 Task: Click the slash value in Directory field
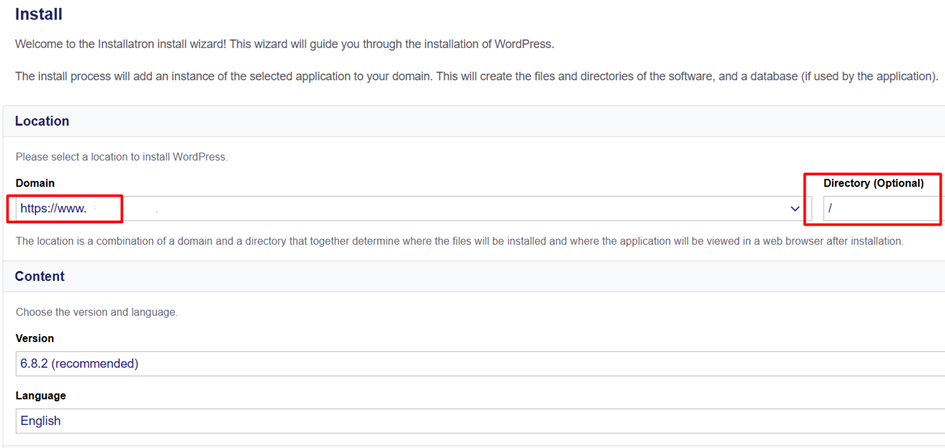(830, 209)
